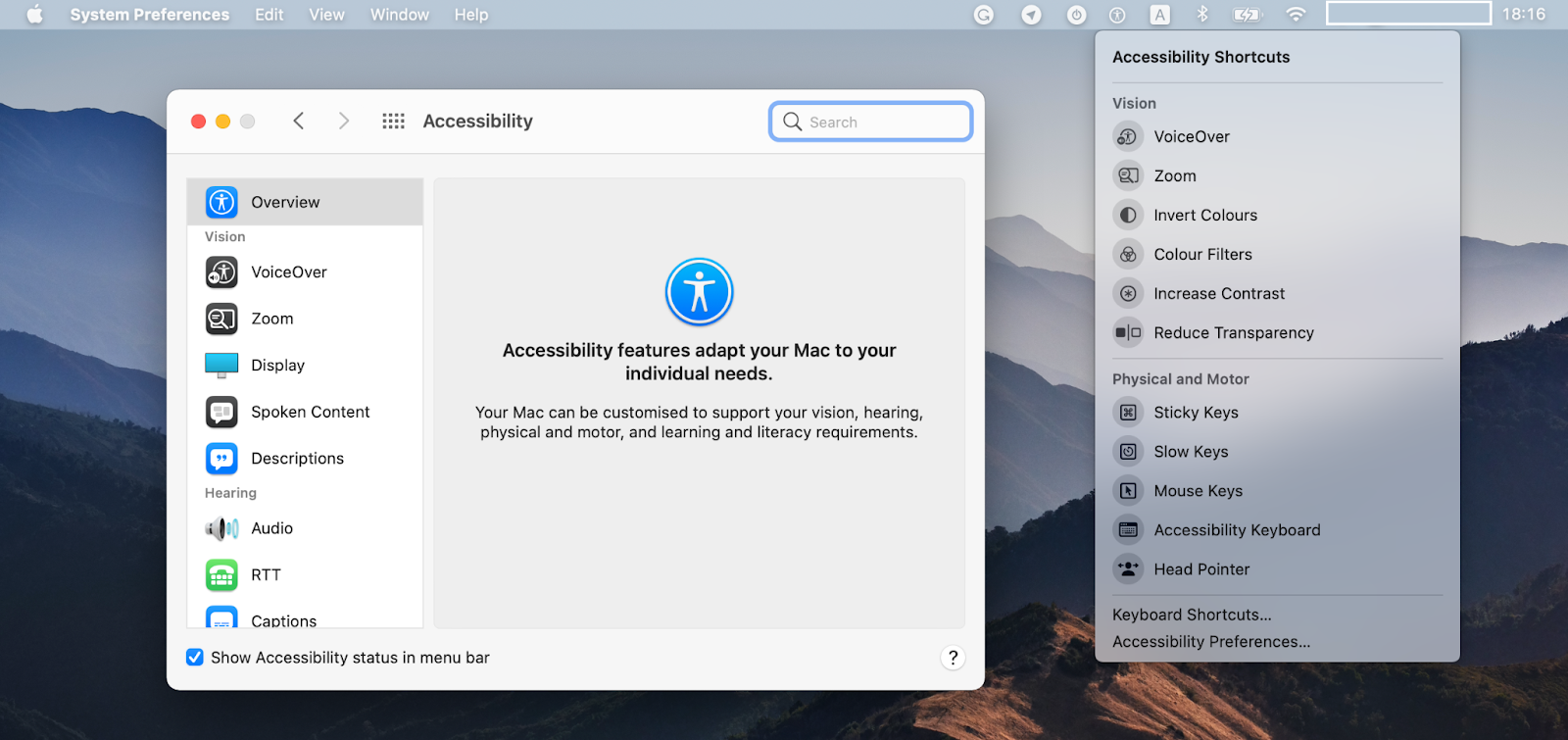This screenshot has width=1568, height=740.
Task: Select the RTT sidebar item
Action: (305, 575)
